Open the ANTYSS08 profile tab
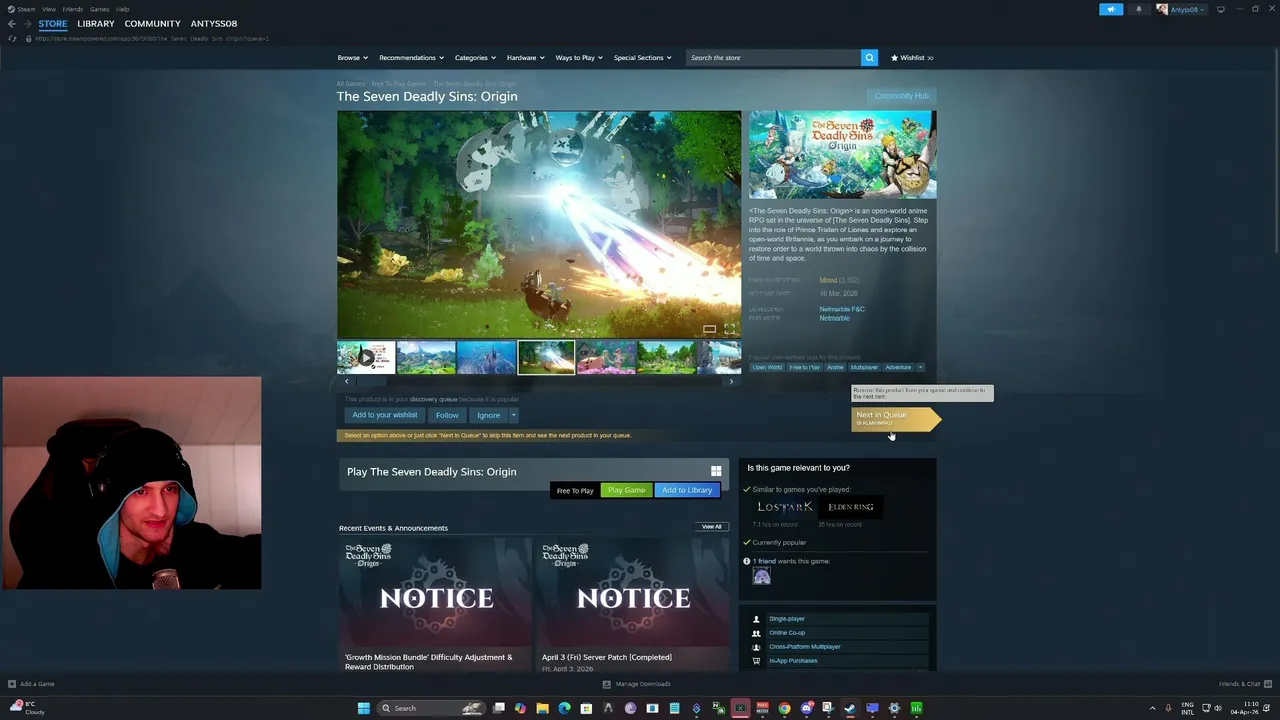This screenshot has height=720, width=1280. [x=214, y=23]
